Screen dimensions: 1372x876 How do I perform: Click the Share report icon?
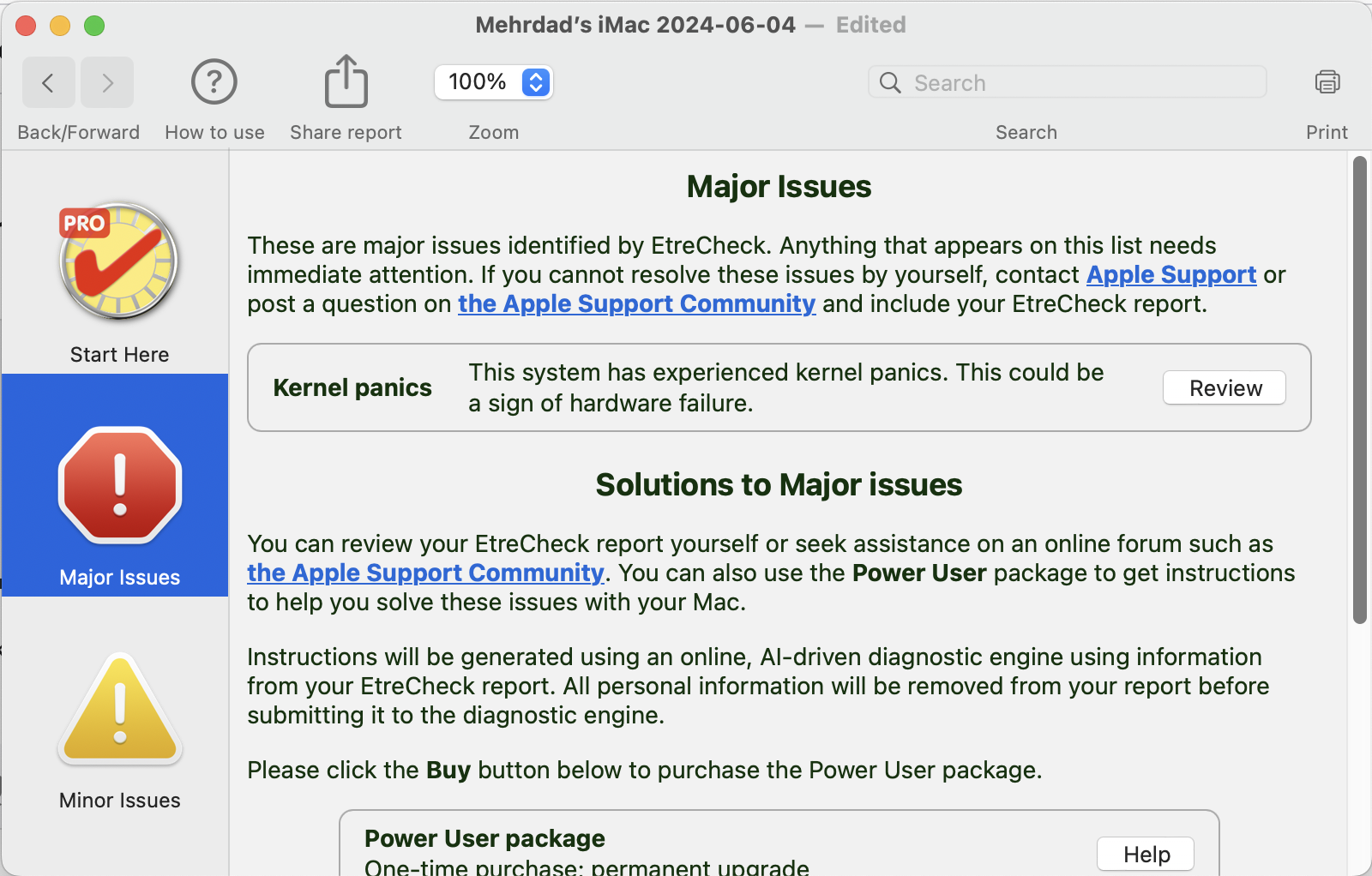pyautogui.click(x=346, y=81)
